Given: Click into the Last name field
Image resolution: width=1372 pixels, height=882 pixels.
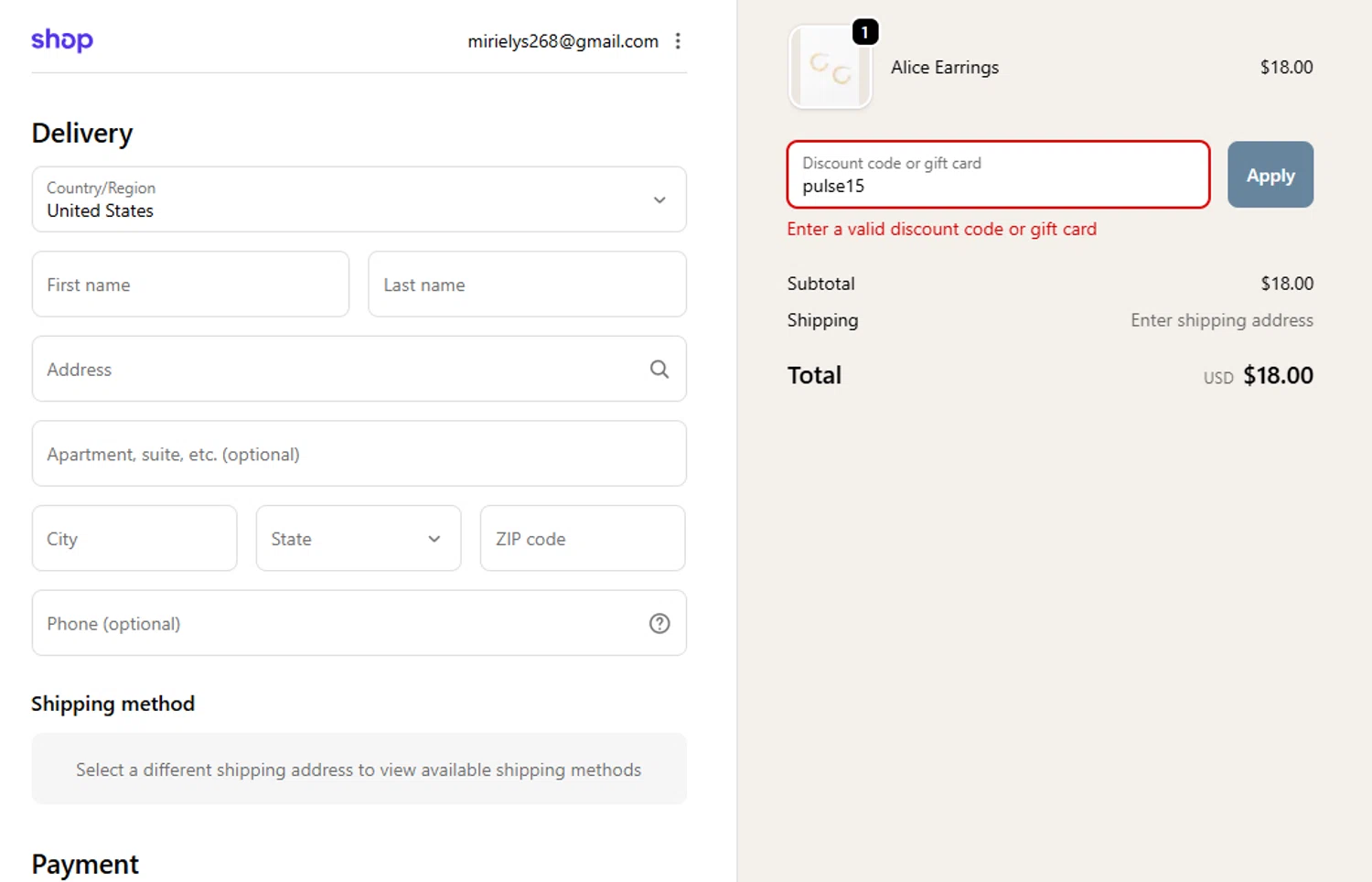Looking at the screenshot, I should tap(527, 285).
